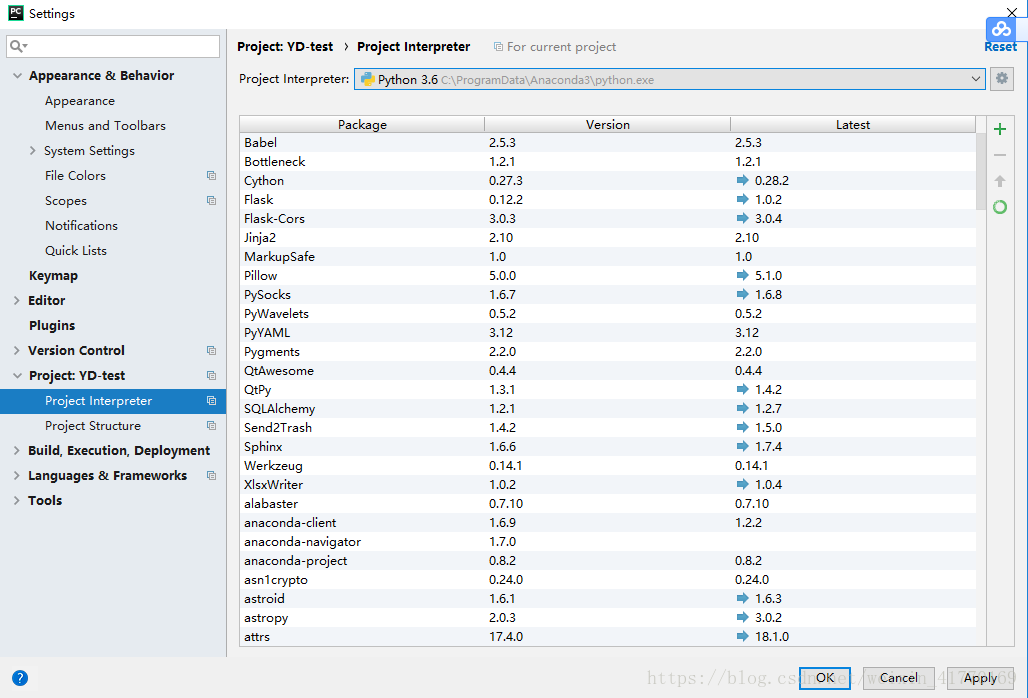
Task: Click the Cancel button
Action: tap(898, 678)
